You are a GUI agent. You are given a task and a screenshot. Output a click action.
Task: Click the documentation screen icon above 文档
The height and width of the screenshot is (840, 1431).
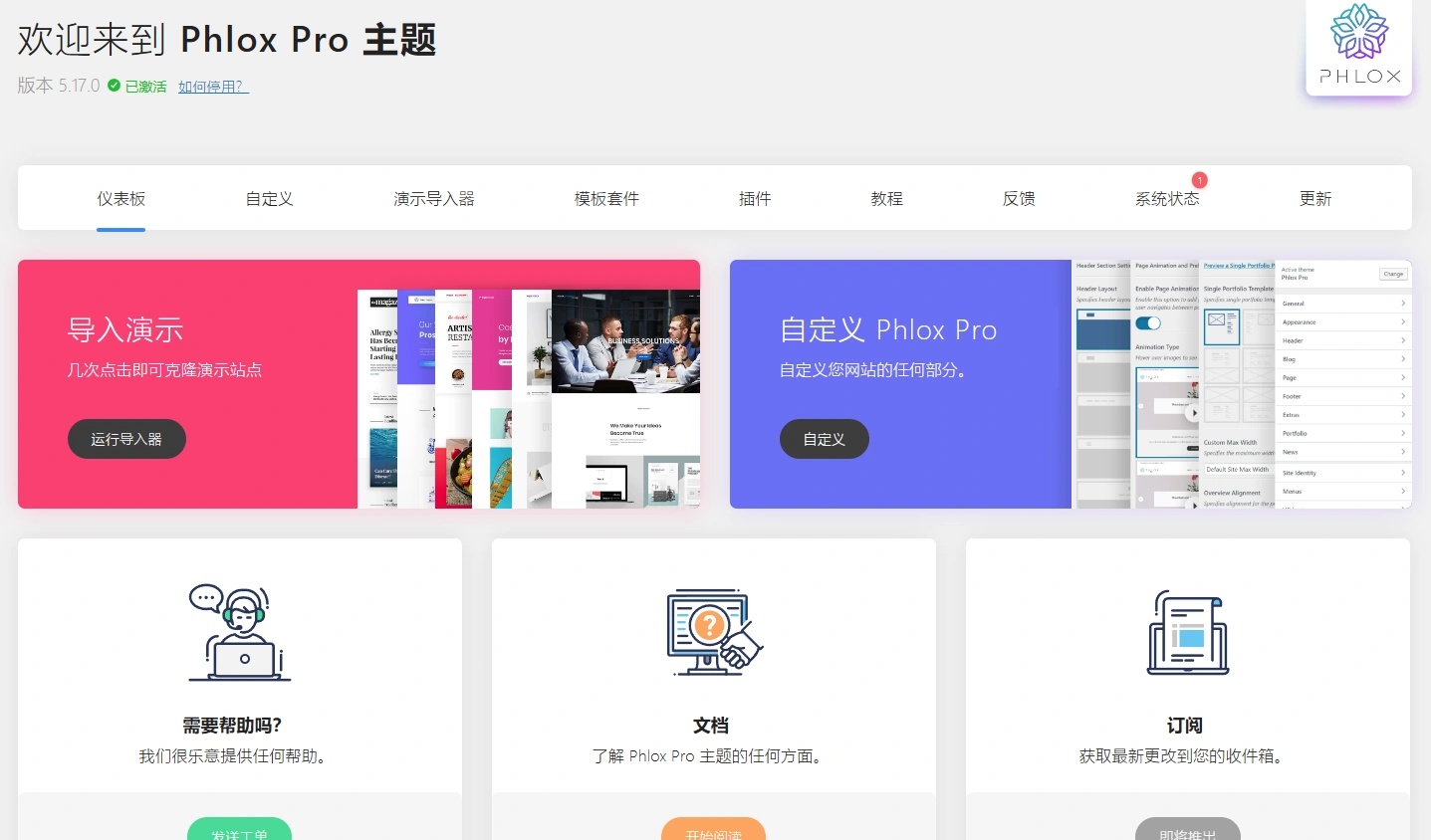(713, 630)
